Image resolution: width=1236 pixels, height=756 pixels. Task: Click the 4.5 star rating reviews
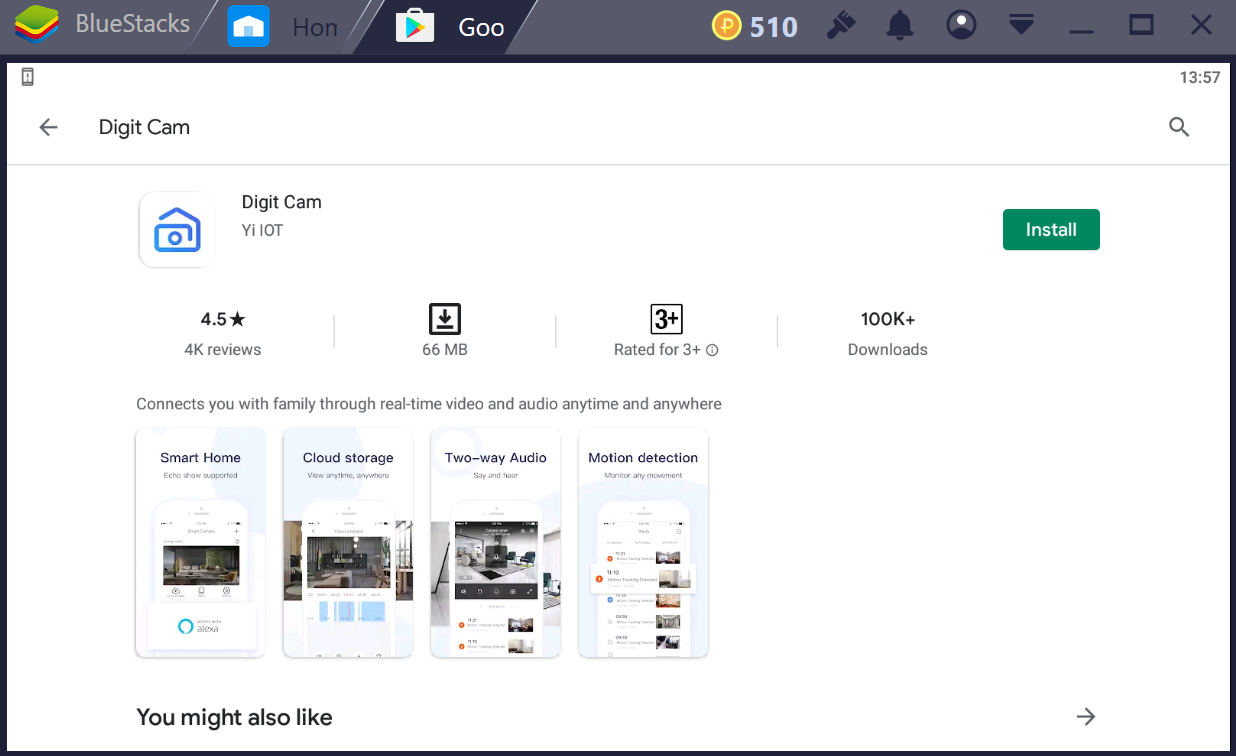[x=222, y=333]
